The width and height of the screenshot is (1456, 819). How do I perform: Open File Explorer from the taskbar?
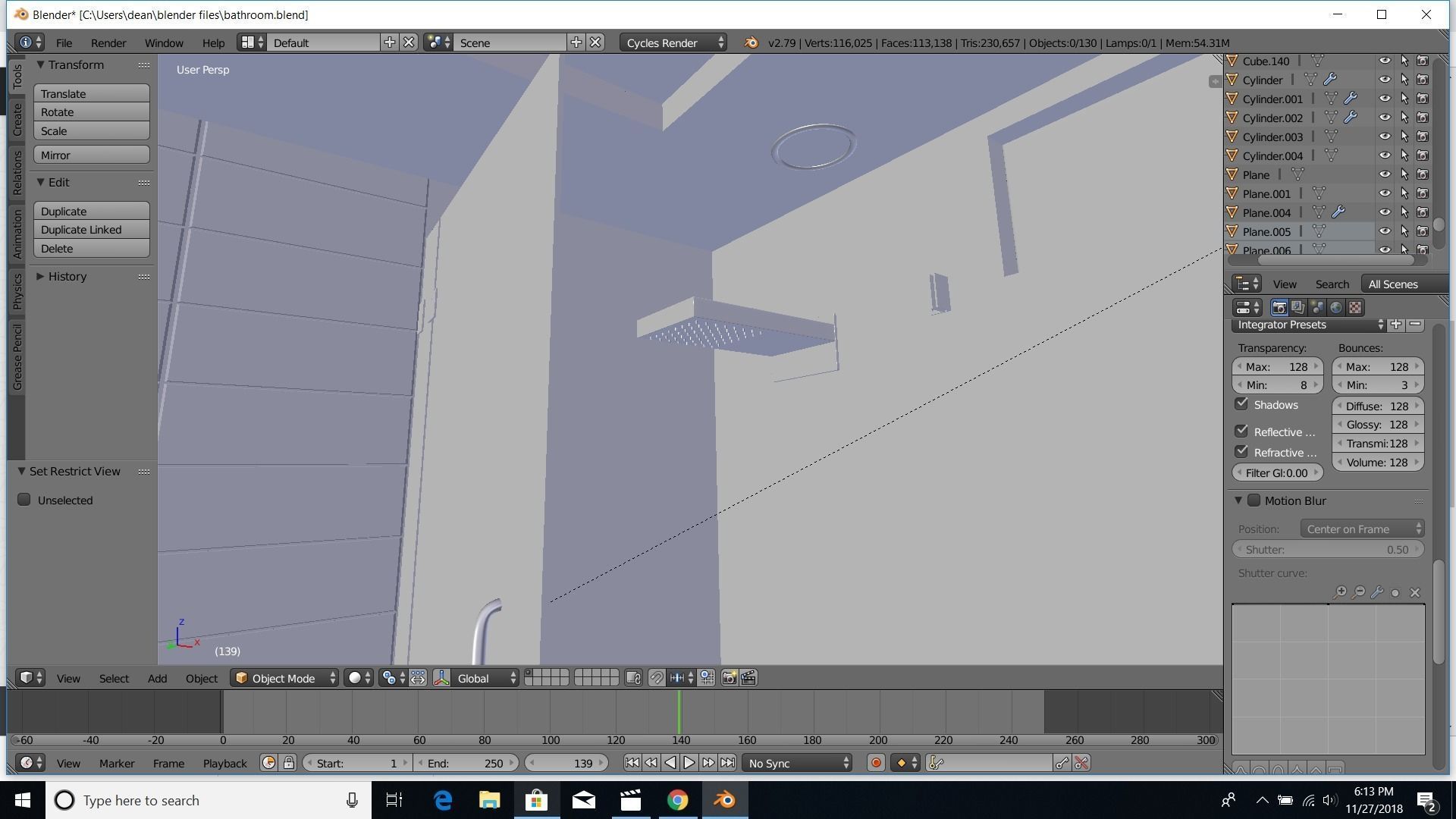click(x=489, y=800)
